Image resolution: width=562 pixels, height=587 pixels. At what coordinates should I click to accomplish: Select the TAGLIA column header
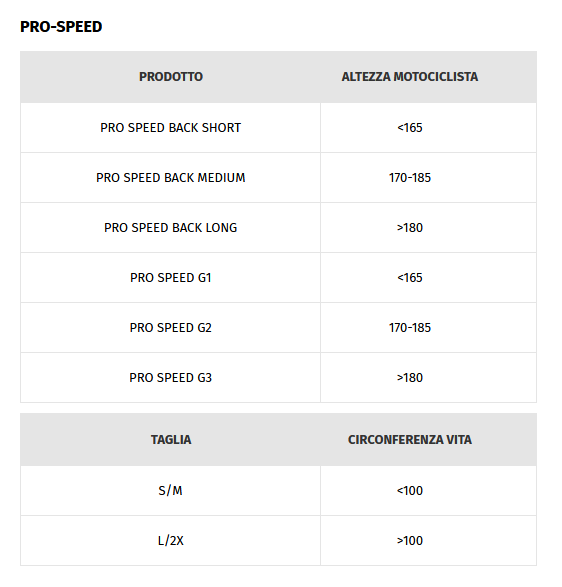[171, 440]
